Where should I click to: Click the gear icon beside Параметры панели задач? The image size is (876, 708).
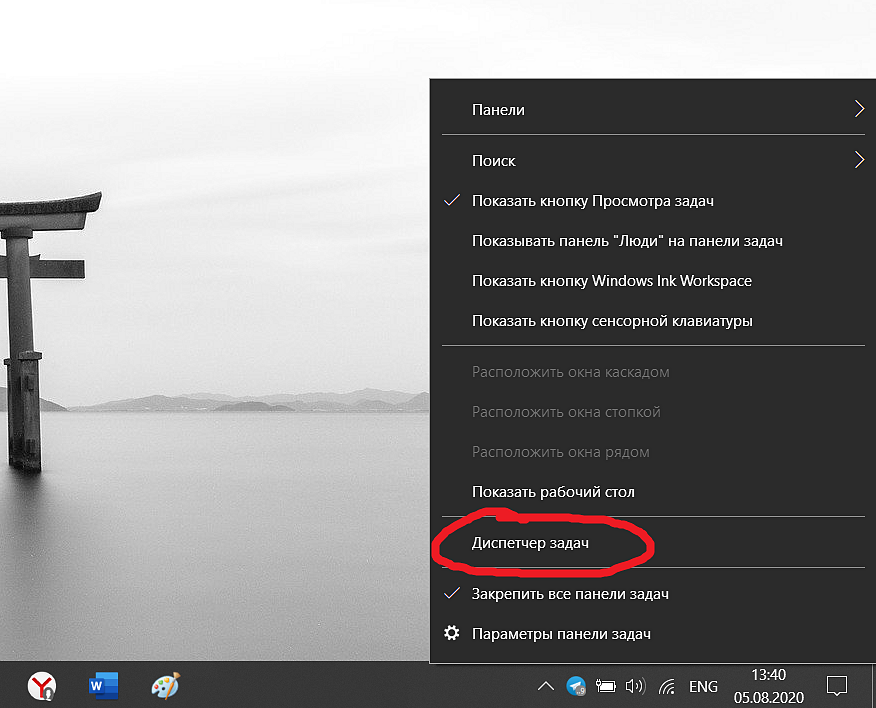451,633
